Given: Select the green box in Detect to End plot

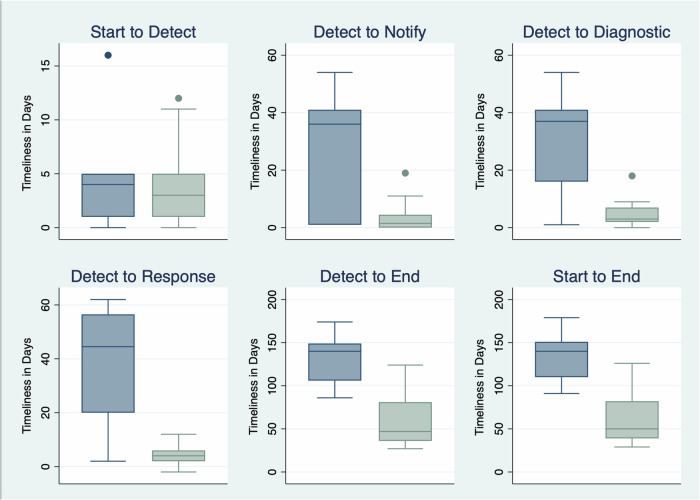Looking at the screenshot, I should 405,421.
